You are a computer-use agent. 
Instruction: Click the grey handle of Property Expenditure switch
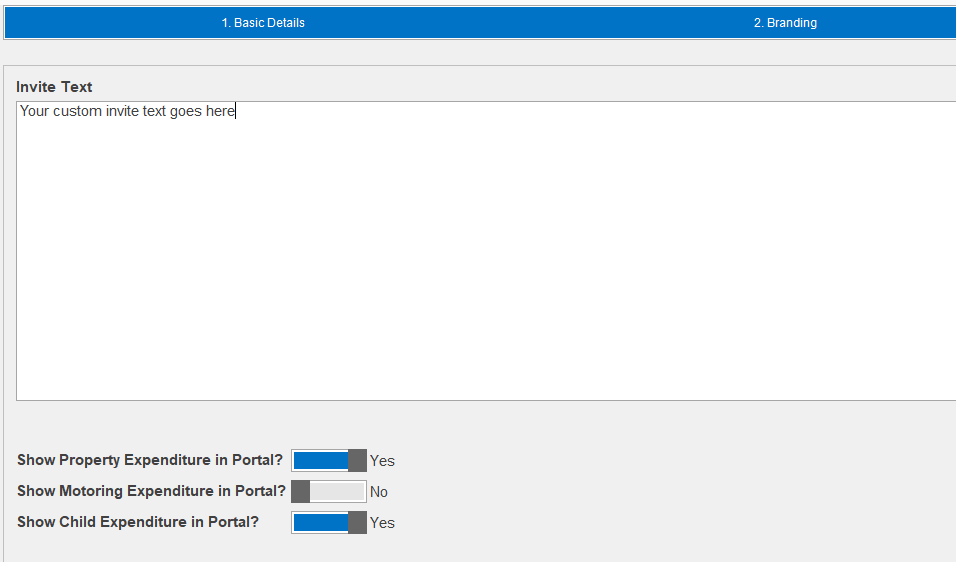tap(357, 460)
